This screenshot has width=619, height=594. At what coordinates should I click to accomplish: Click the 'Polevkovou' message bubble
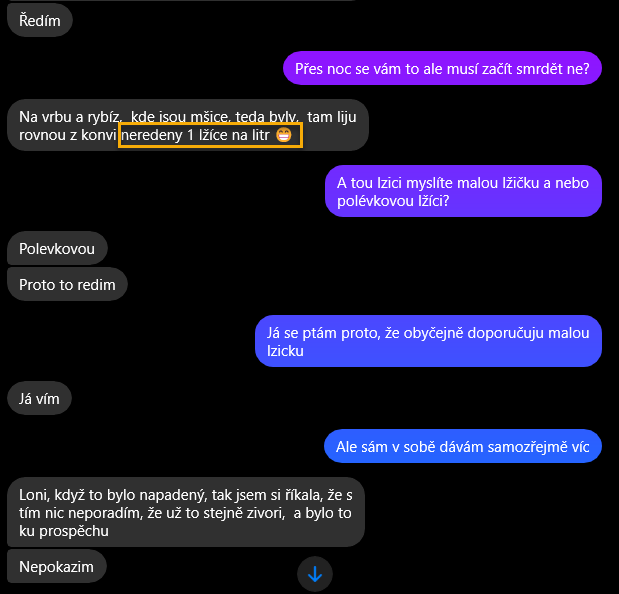[x=57, y=249]
